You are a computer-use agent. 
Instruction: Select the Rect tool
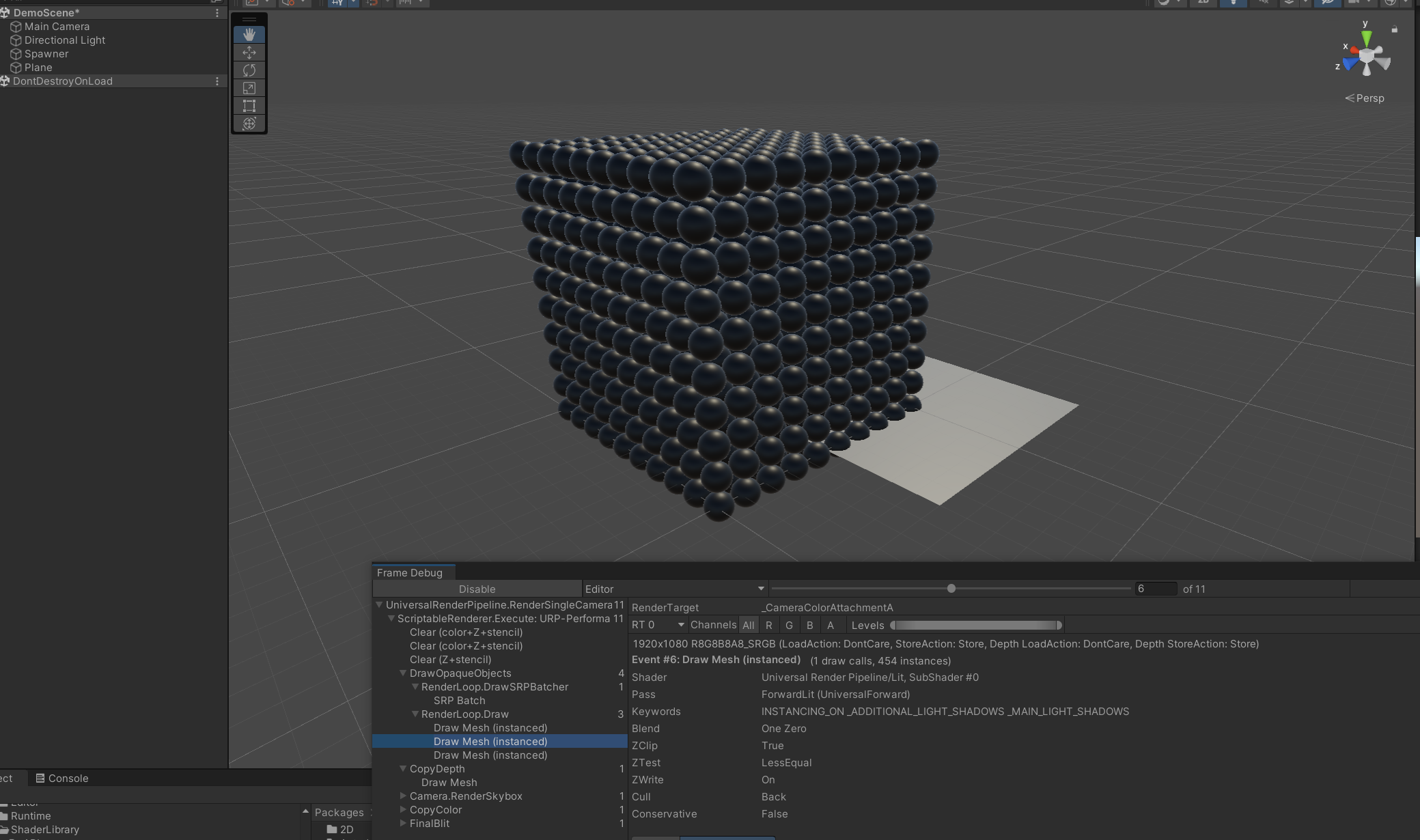pyautogui.click(x=249, y=105)
